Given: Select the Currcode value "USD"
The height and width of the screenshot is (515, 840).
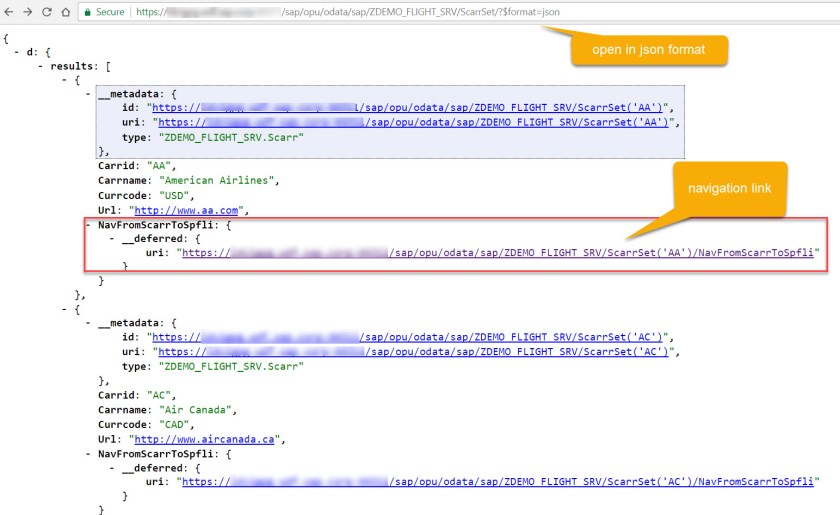Looking at the screenshot, I should coord(174,196).
